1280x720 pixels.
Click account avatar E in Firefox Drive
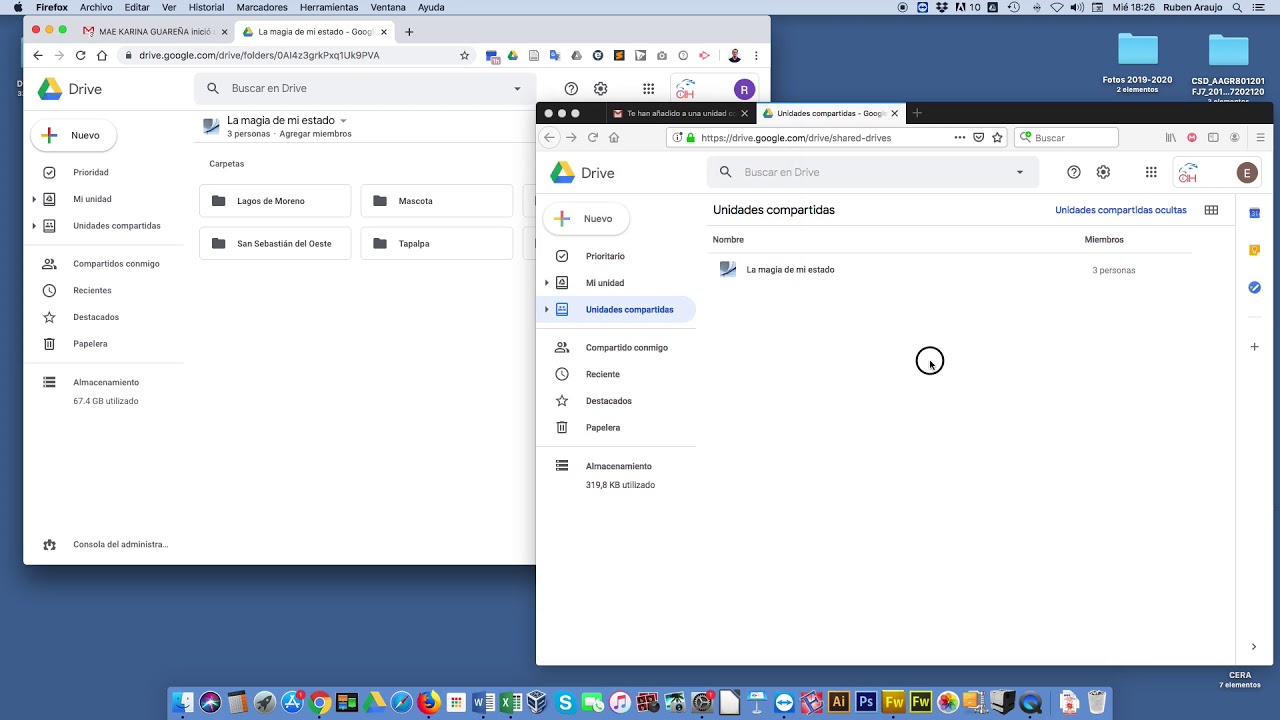1247,173
